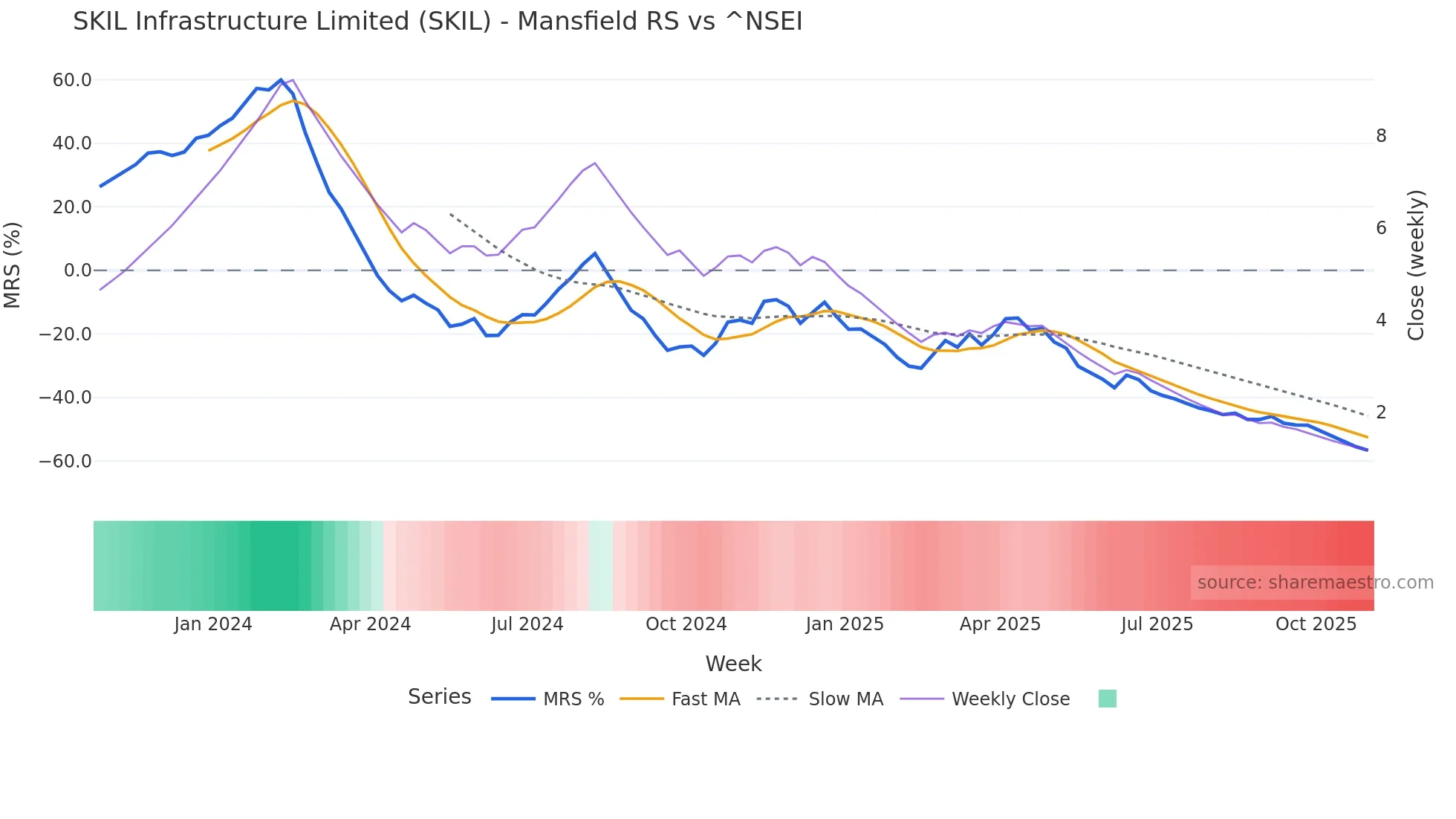
Task: Click the 'Close (weekly)' right axis title
Action: pyautogui.click(x=1416, y=265)
